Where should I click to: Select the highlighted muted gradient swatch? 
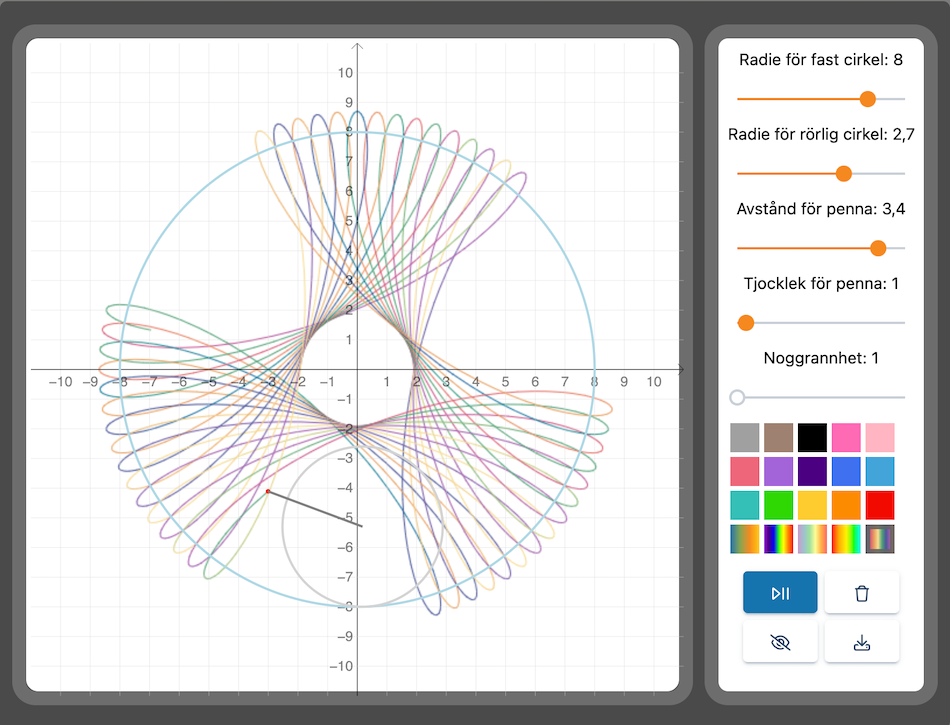(x=880, y=539)
